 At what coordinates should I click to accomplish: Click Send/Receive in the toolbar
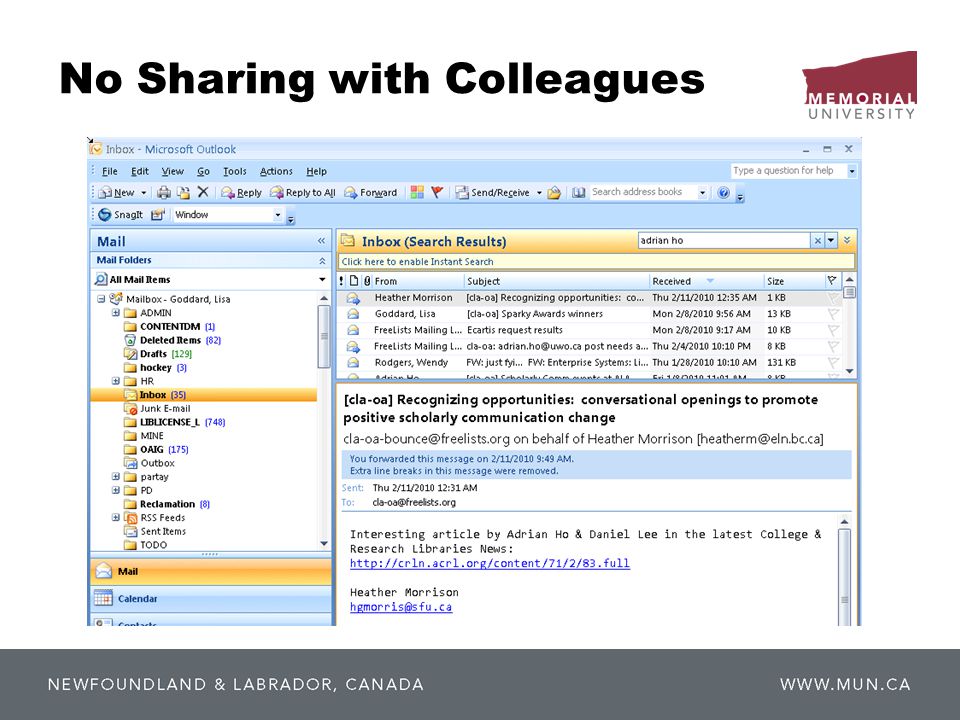(492, 193)
